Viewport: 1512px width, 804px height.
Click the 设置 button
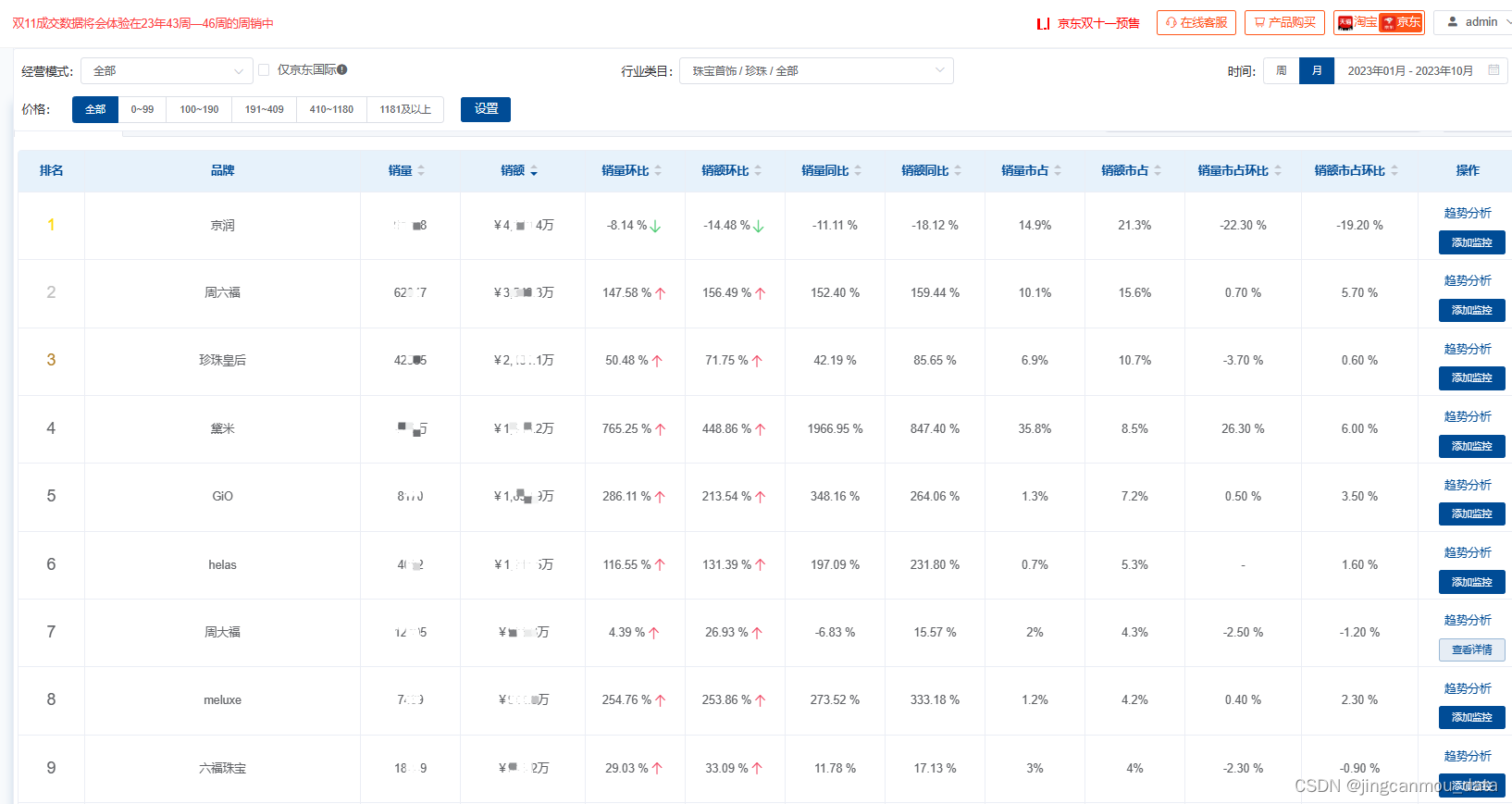click(x=486, y=109)
